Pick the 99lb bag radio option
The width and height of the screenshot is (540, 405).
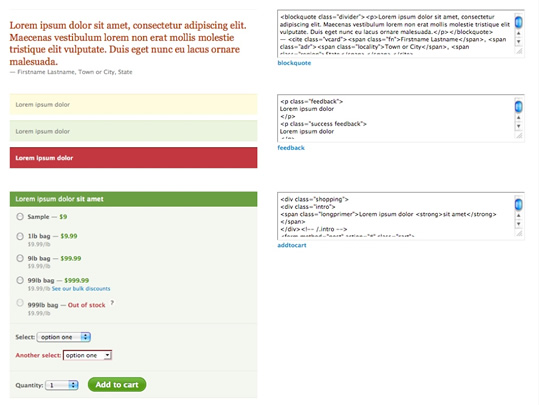(20, 280)
